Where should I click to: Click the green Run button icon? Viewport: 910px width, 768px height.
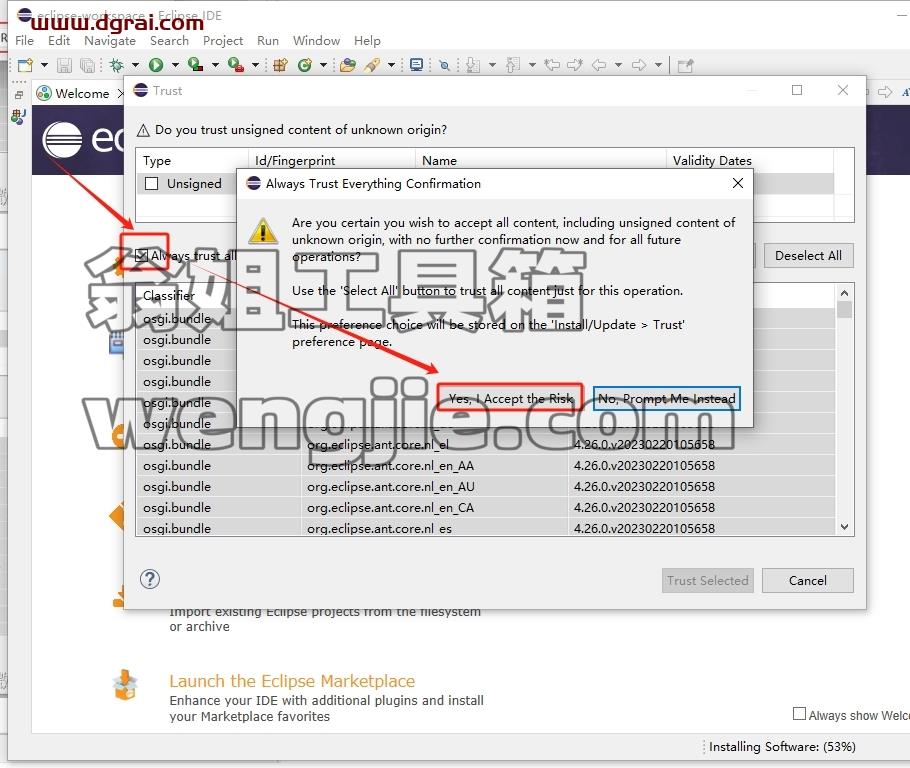pyautogui.click(x=156, y=65)
